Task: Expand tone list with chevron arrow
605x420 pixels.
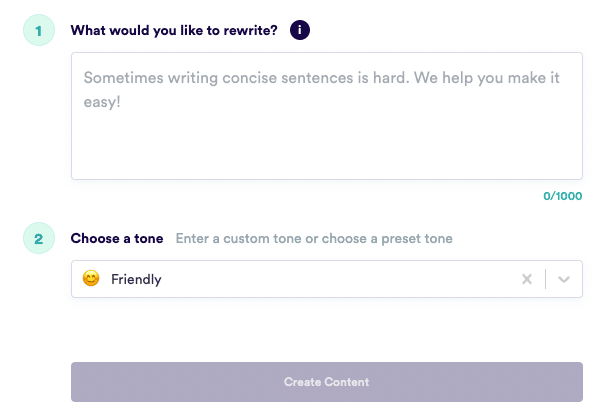Action: tap(564, 279)
